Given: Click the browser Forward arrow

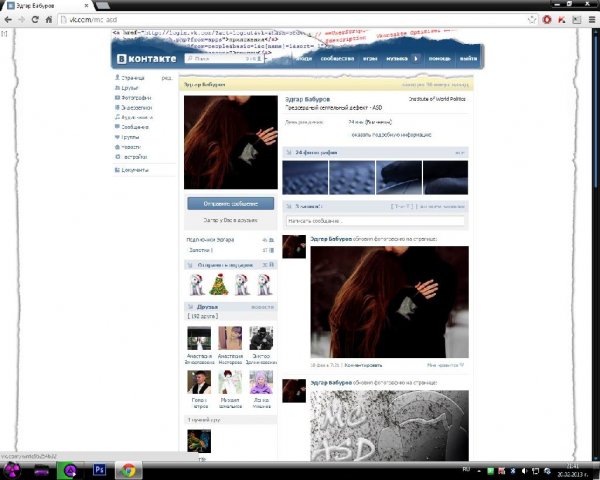Looking at the screenshot, I should [x=21, y=20].
